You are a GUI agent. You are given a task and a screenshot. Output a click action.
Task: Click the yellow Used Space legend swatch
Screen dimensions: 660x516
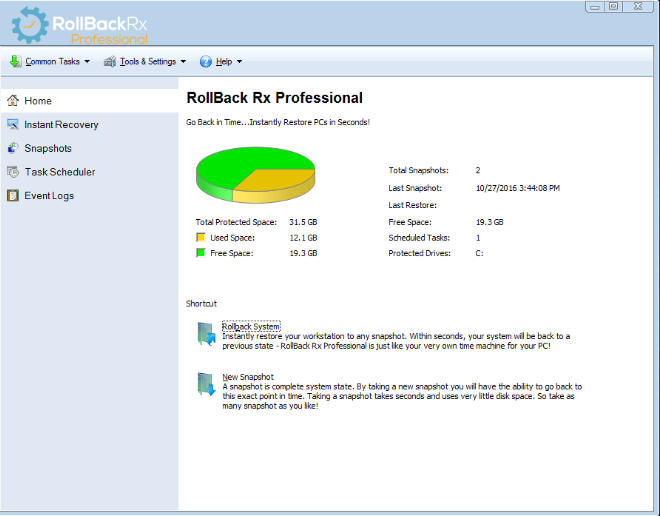(200, 238)
